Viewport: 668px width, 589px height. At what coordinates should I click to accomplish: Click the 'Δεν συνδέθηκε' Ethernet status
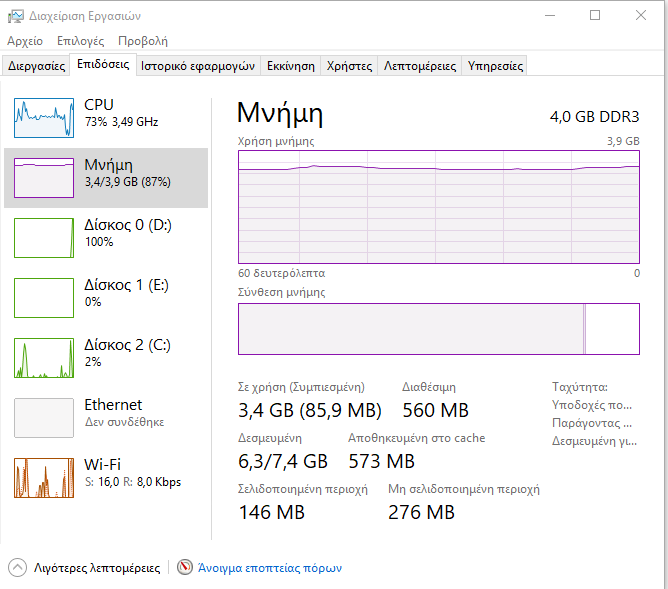pyautogui.click(x=124, y=422)
